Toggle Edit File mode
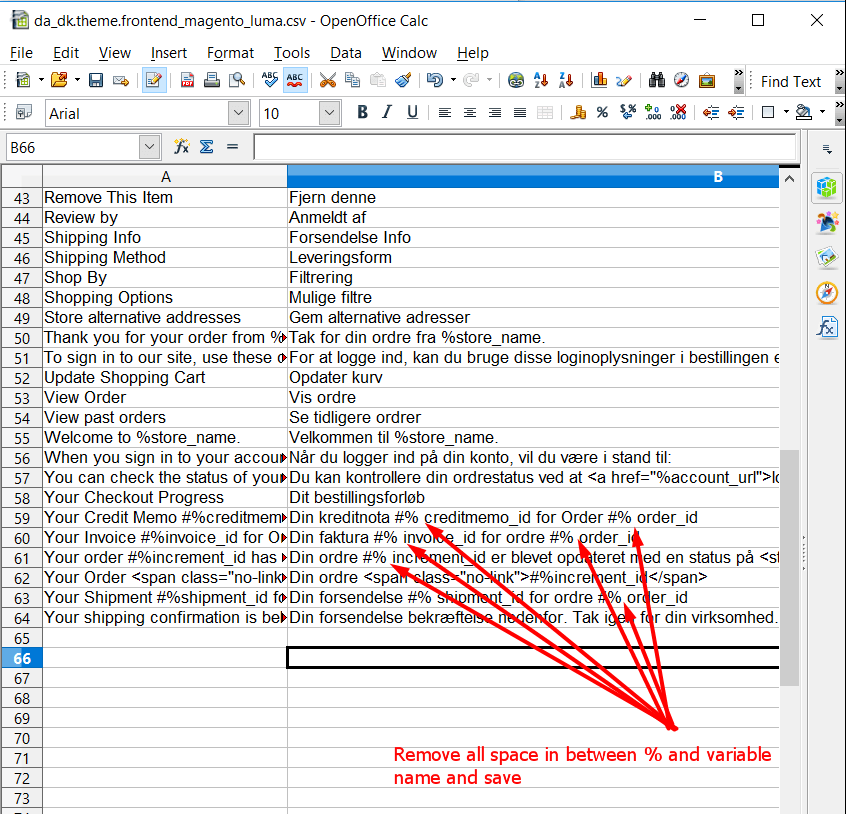Screen dimensions: 846x814 click(152, 81)
